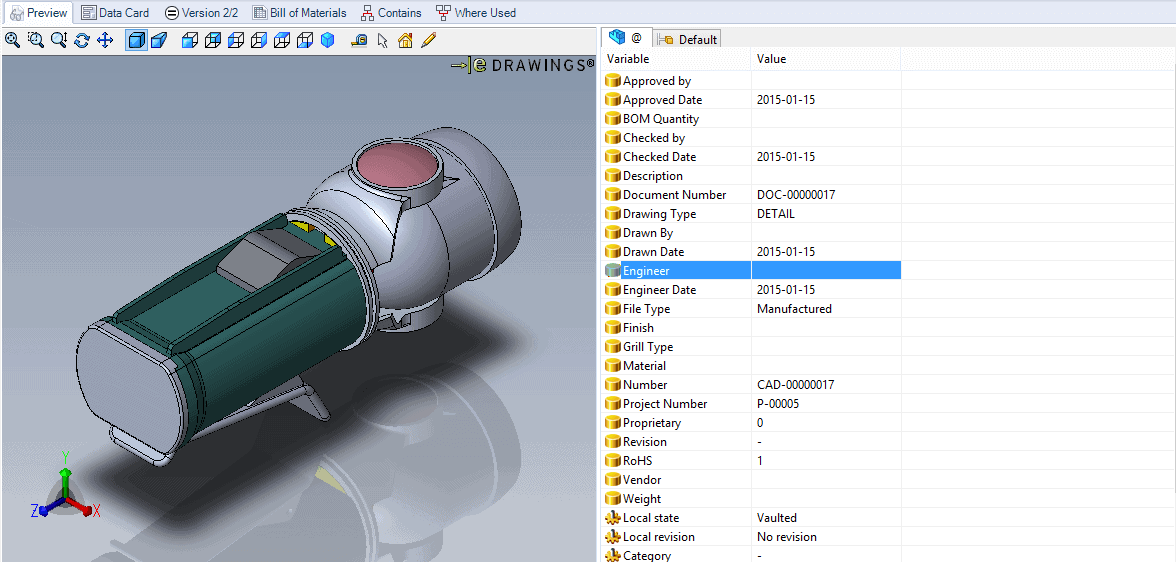Select the Default configuration tab
1176x562 pixels.
coord(688,39)
